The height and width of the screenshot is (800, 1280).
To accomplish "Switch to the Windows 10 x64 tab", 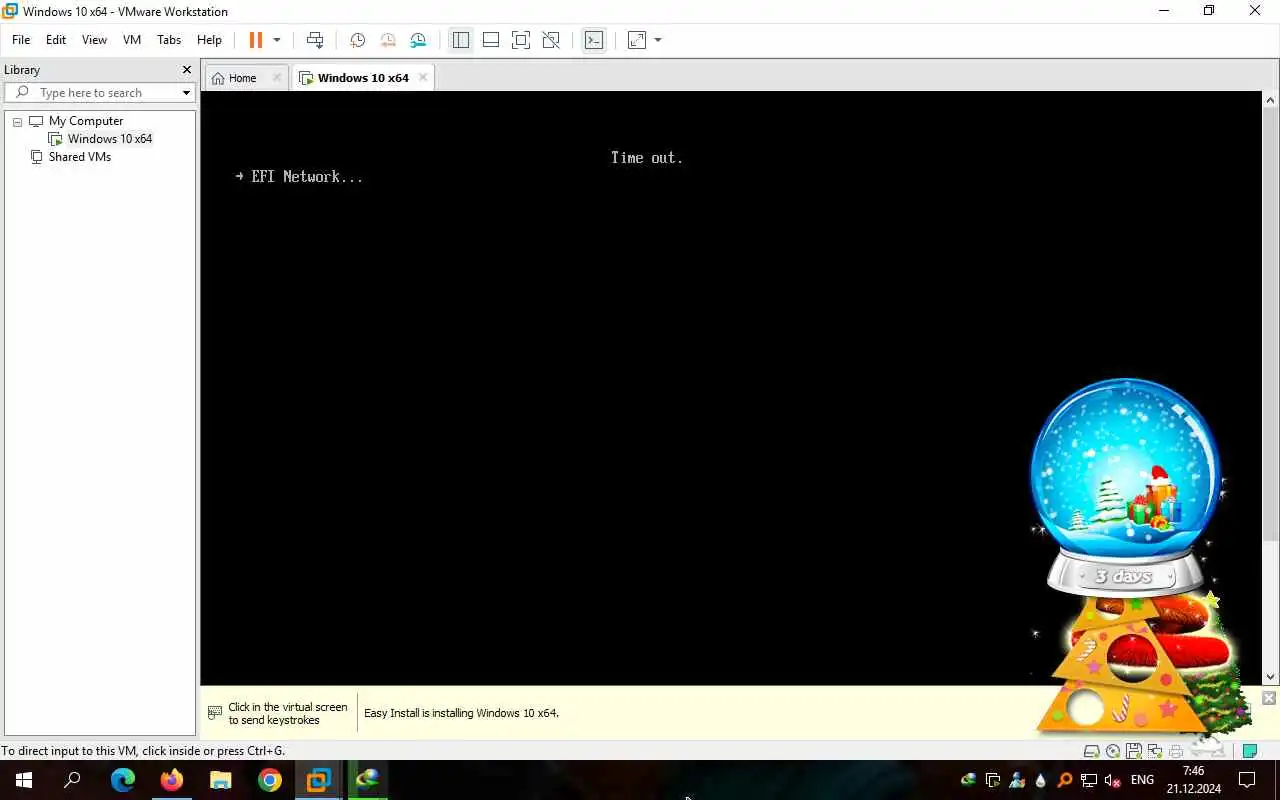I will click(x=363, y=78).
